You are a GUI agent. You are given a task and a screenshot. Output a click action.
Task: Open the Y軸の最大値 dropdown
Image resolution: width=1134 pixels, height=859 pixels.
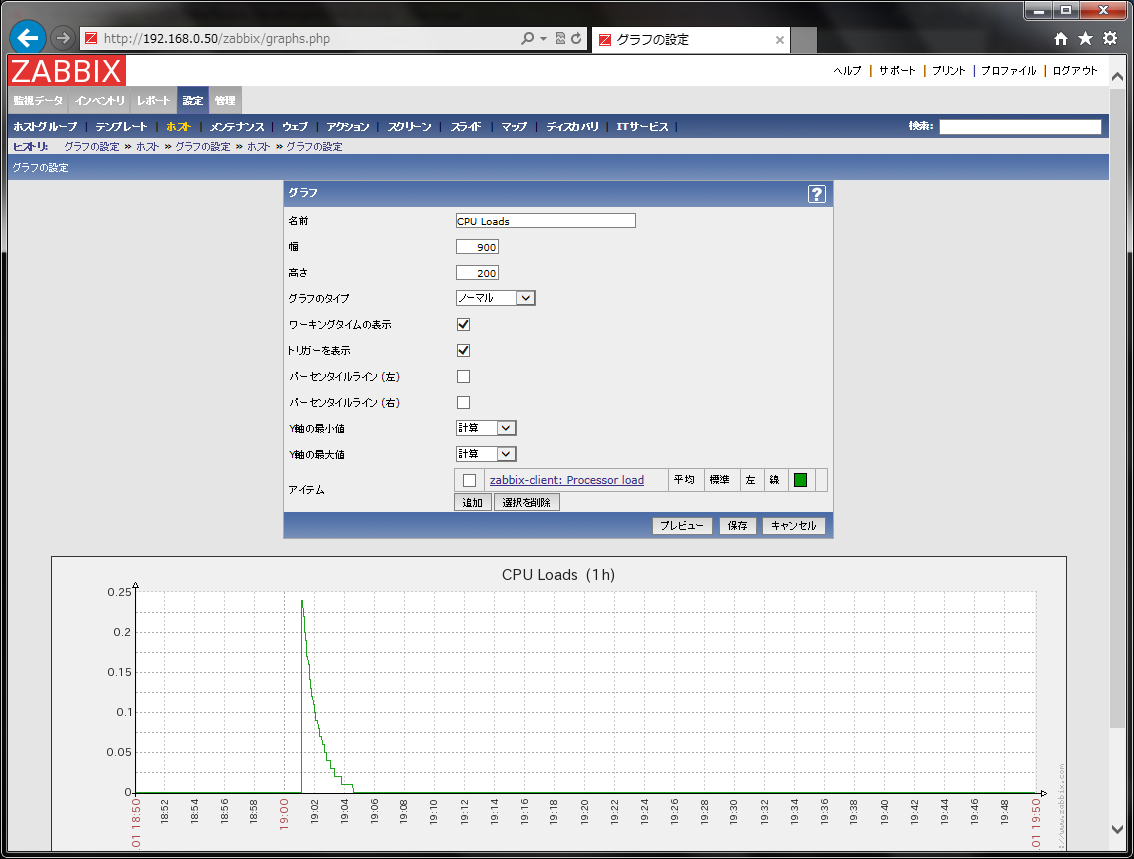485,454
